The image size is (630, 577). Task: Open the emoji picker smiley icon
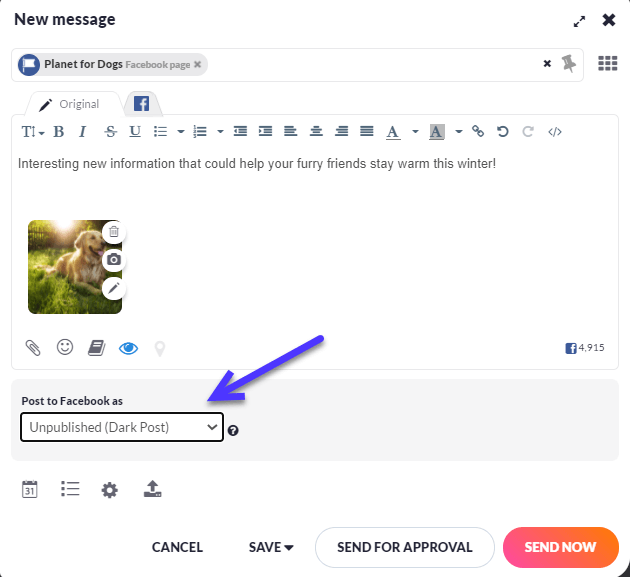(x=65, y=347)
